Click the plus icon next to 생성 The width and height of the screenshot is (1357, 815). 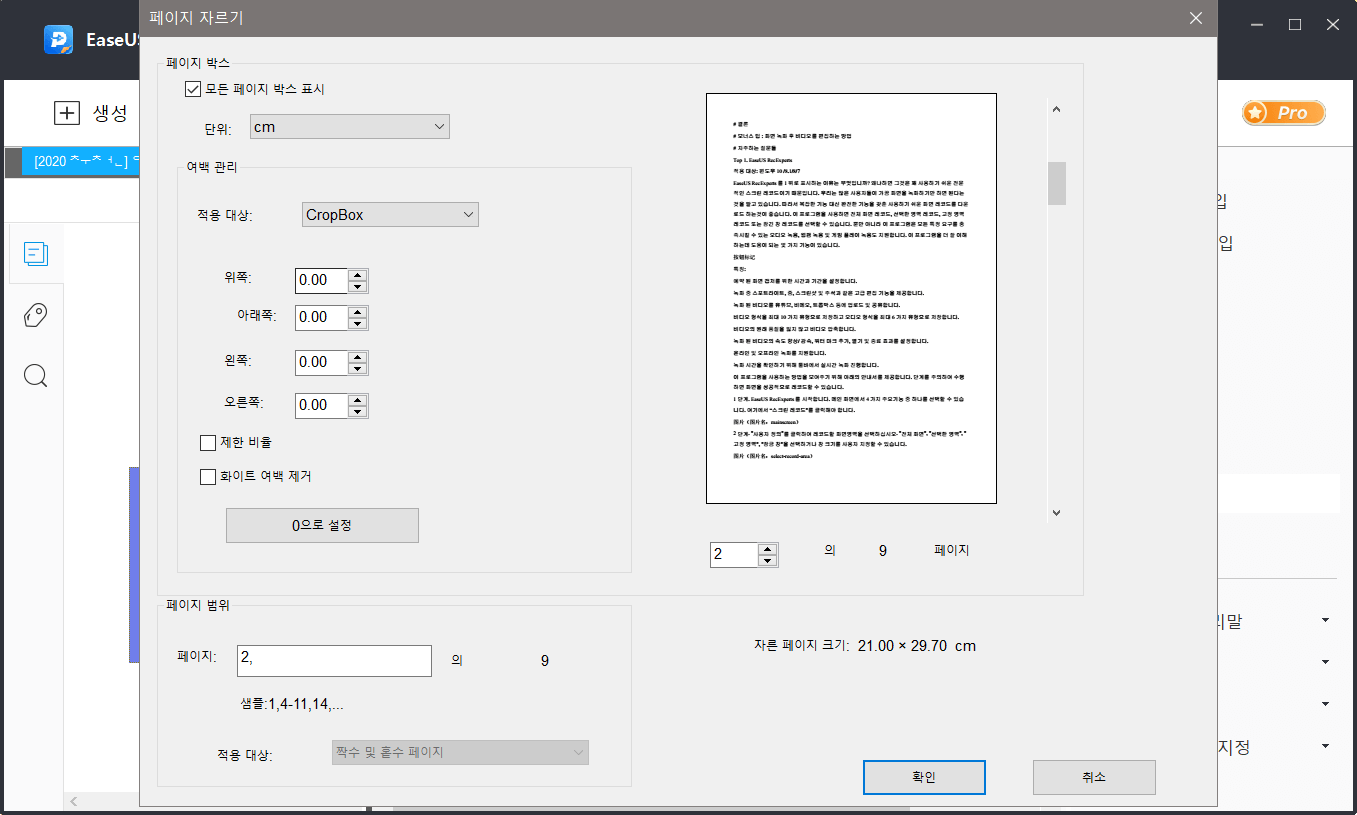(66, 113)
